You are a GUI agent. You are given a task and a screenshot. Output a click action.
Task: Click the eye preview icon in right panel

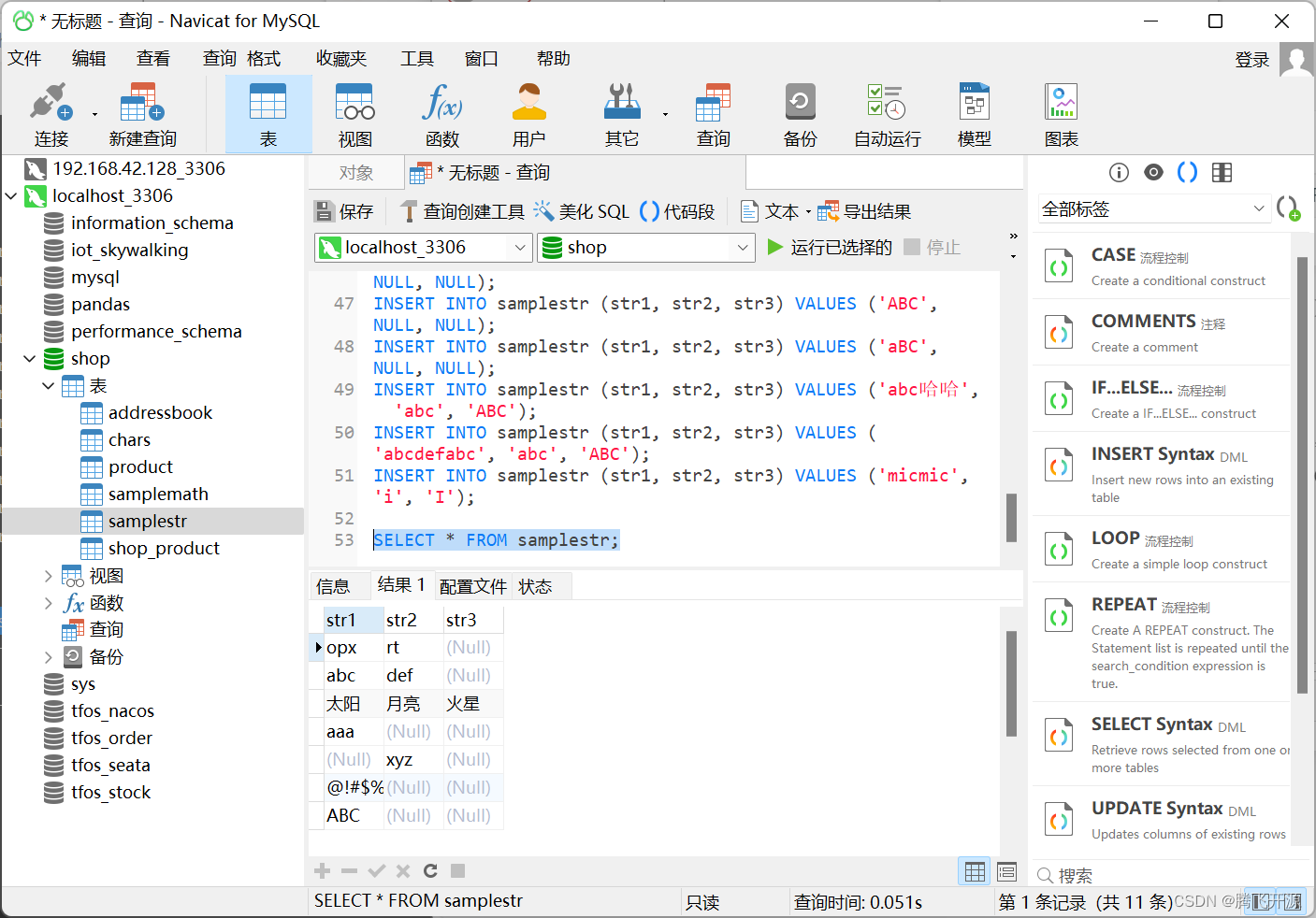tap(1153, 172)
